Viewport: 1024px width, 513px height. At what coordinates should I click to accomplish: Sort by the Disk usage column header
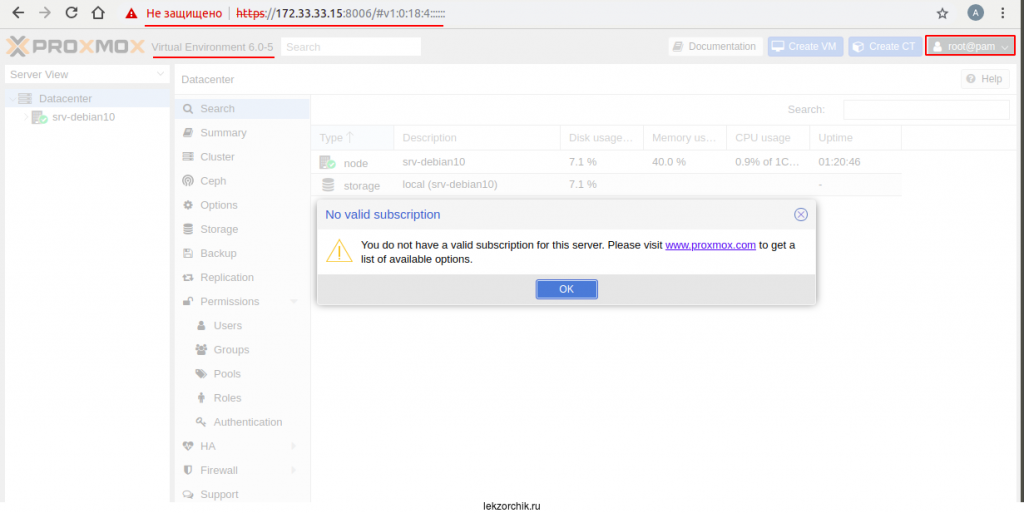tap(602, 138)
